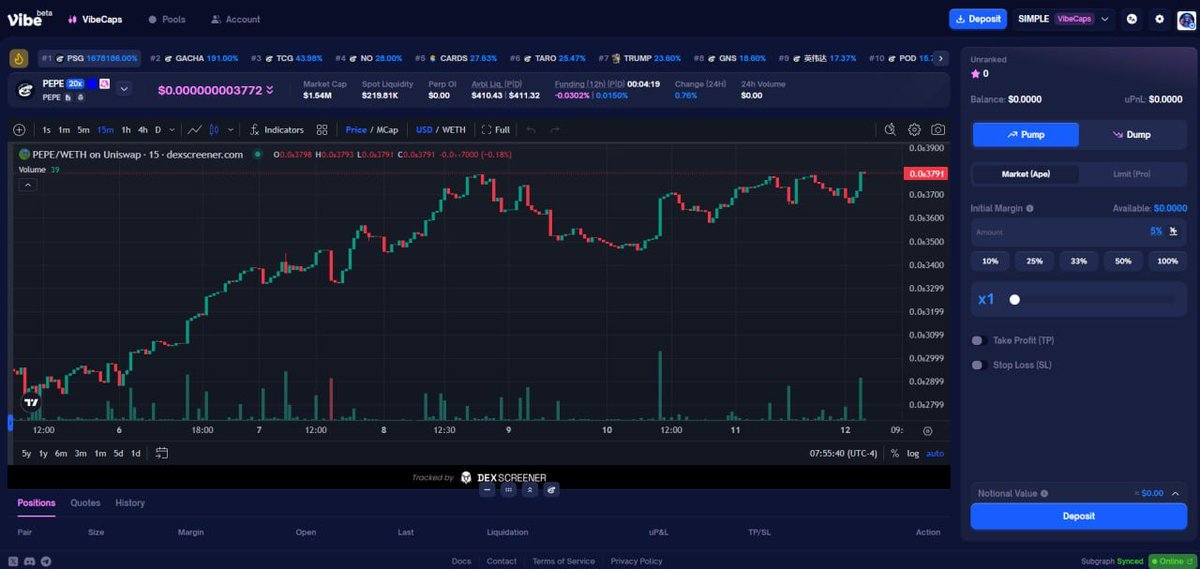Toggle Take Profit (TP) switch
Image resolution: width=1200 pixels, height=569 pixels.
click(x=979, y=341)
